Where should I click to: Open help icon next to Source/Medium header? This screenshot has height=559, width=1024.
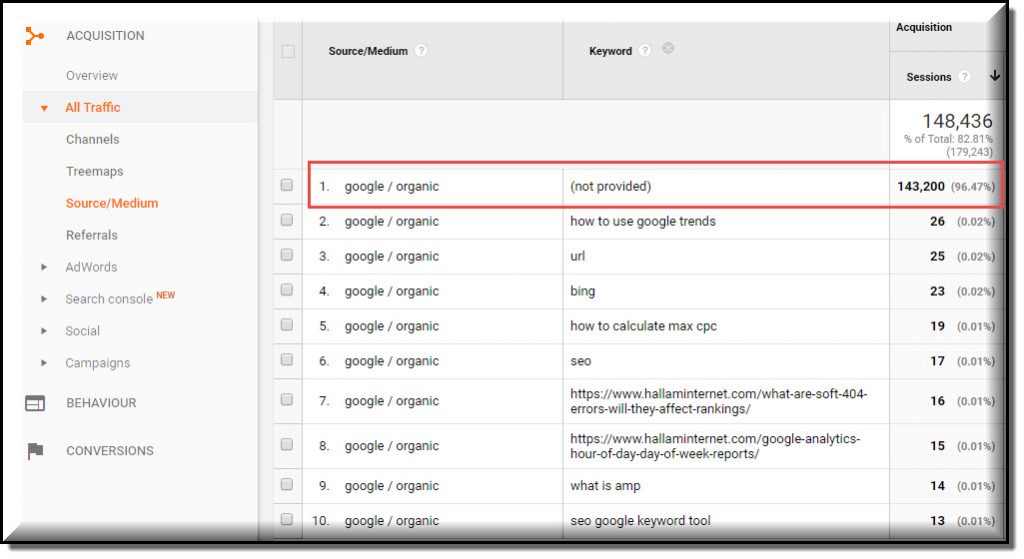(421, 50)
